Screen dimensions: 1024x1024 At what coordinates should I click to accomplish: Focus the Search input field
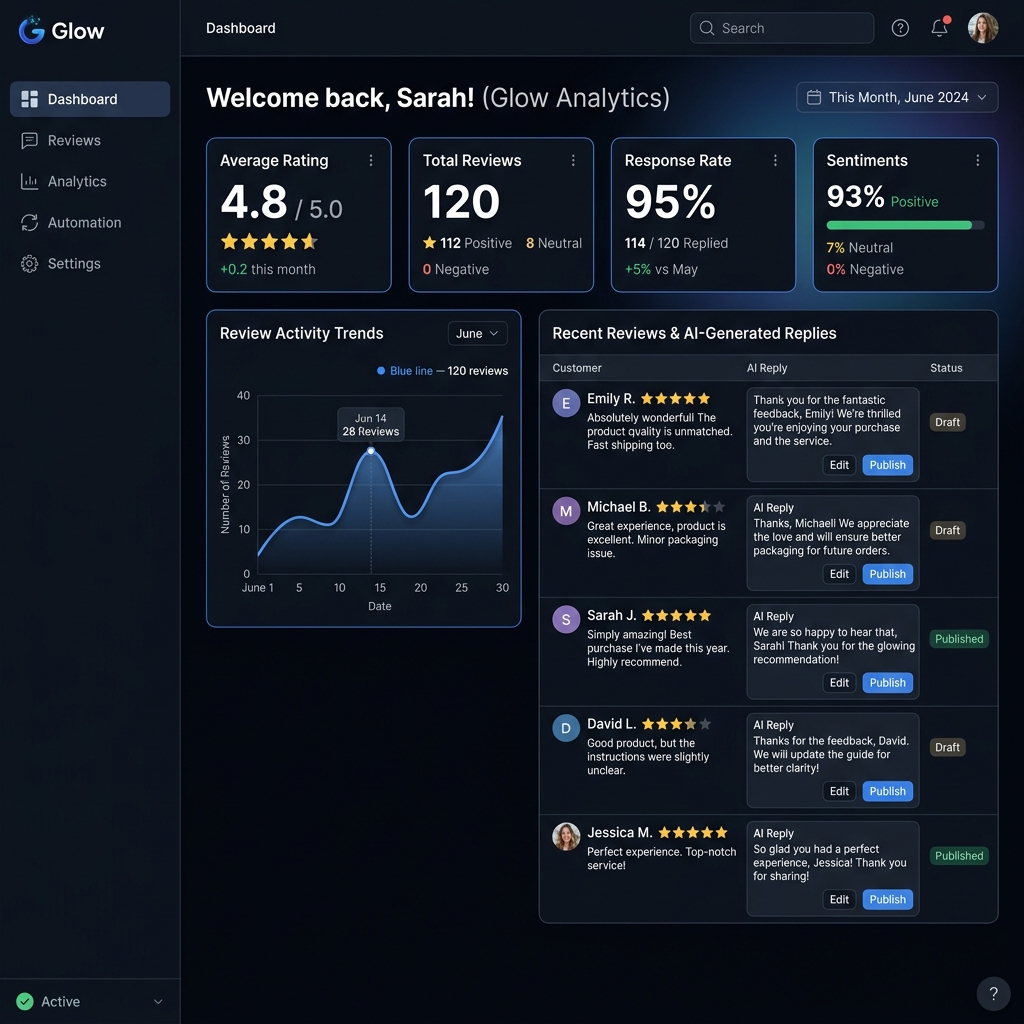click(x=782, y=28)
